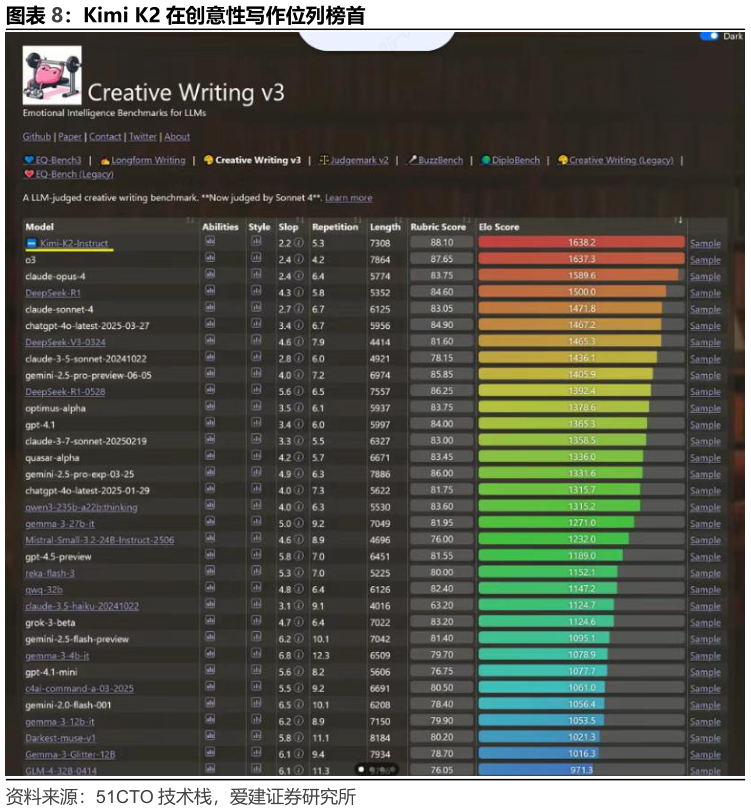Open the Style chart icon for claude-opus-4
This screenshot has height=811, width=751.
(256, 276)
